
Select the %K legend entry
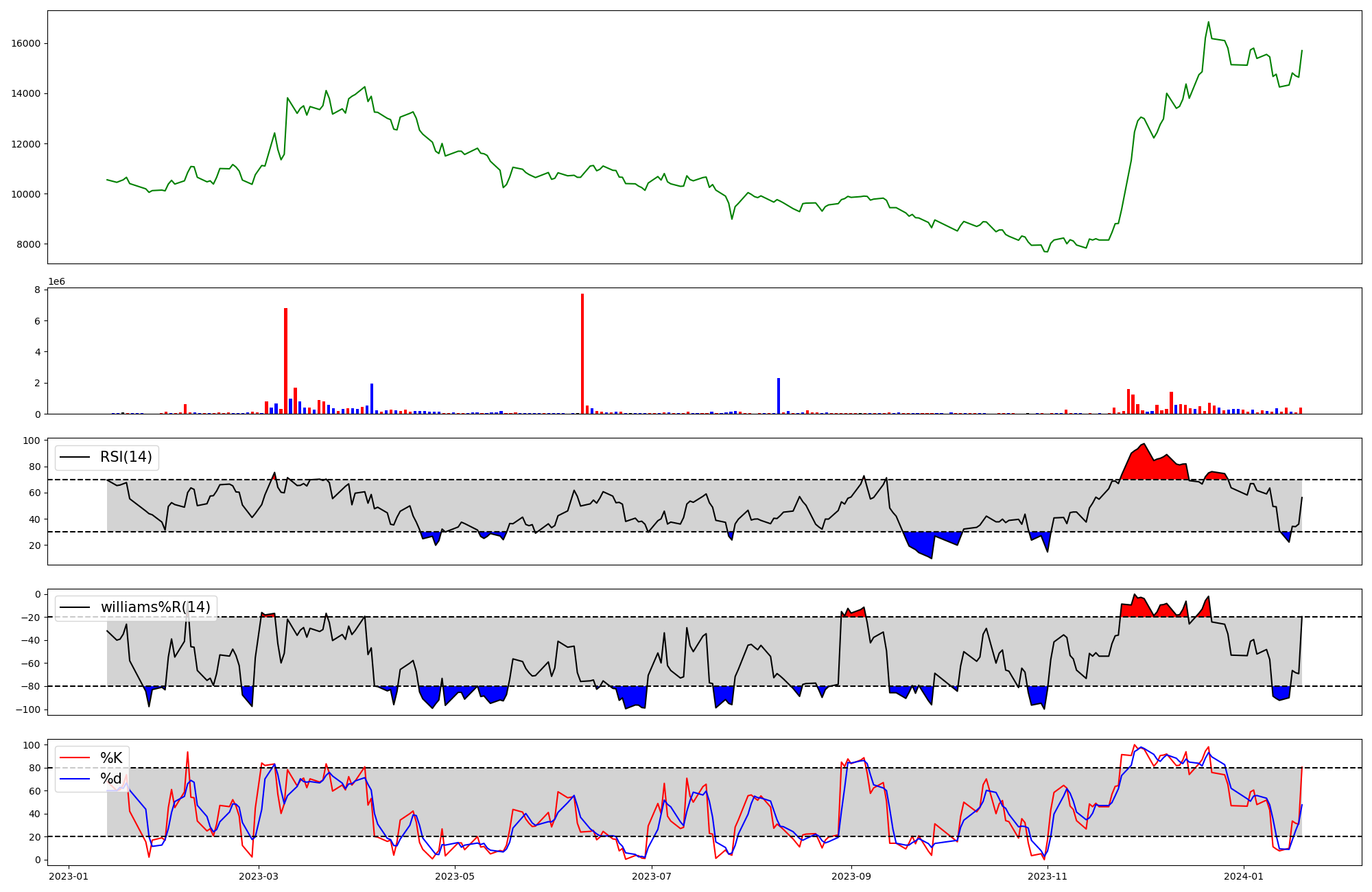pos(111,758)
